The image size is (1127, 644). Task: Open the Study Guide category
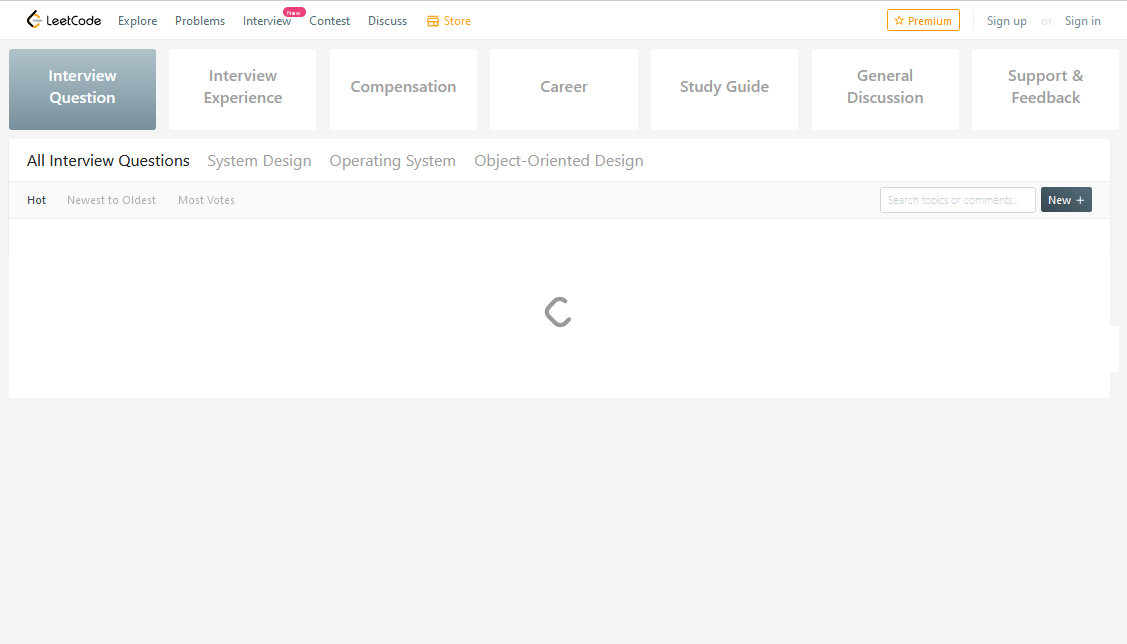pyautogui.click(x=724, y=89)
